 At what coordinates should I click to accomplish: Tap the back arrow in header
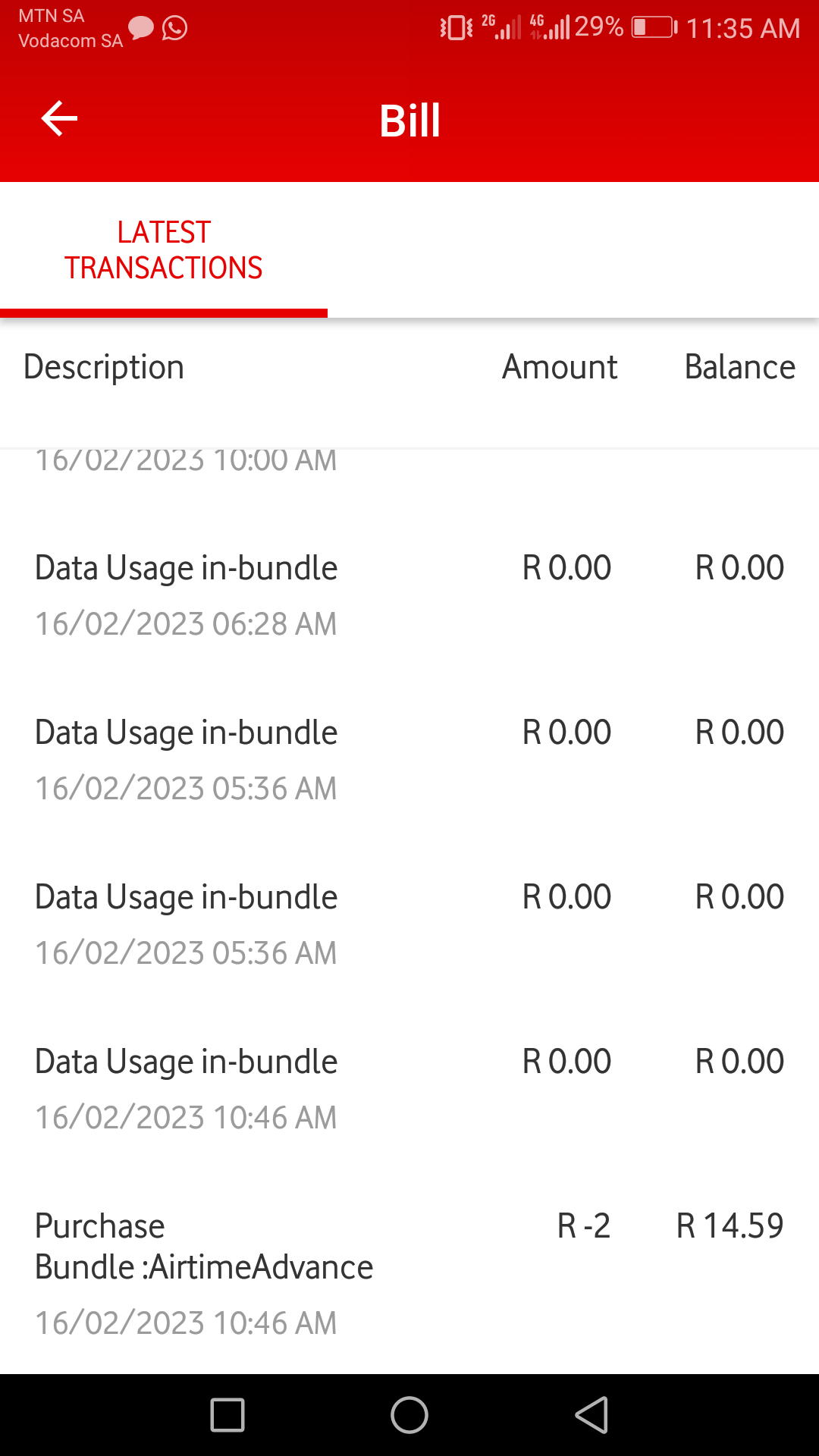pyautogui.click(x=59, y=119)
